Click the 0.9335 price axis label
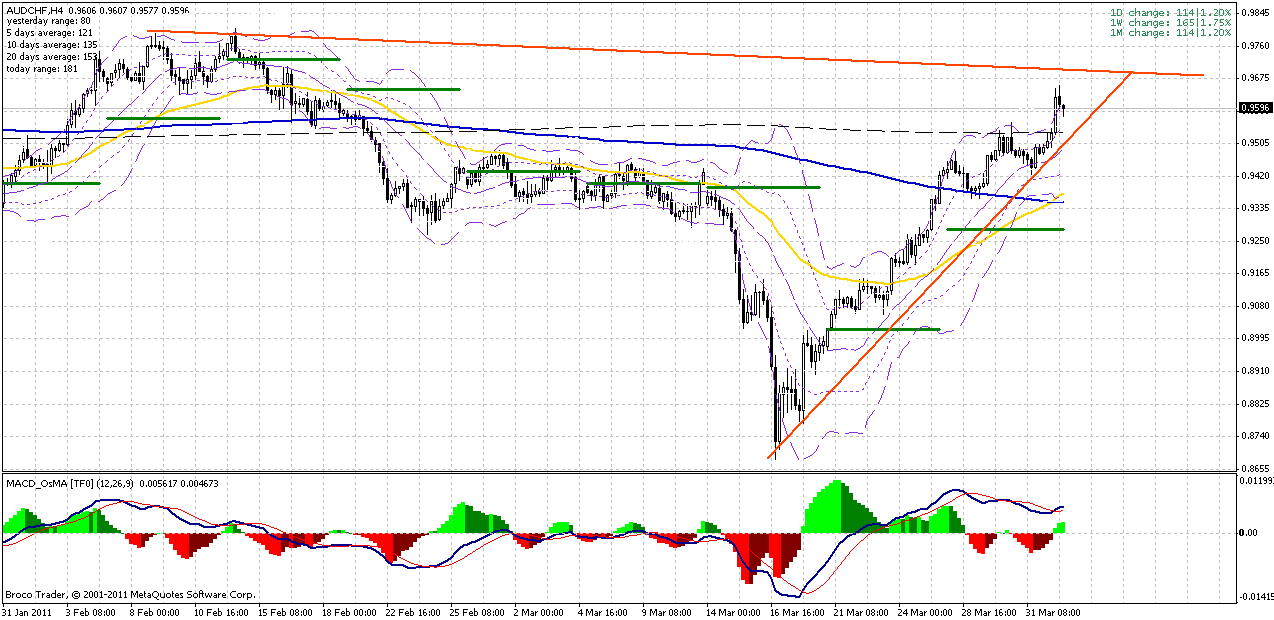The image size is (1274, 620). tap(1255, 208)
